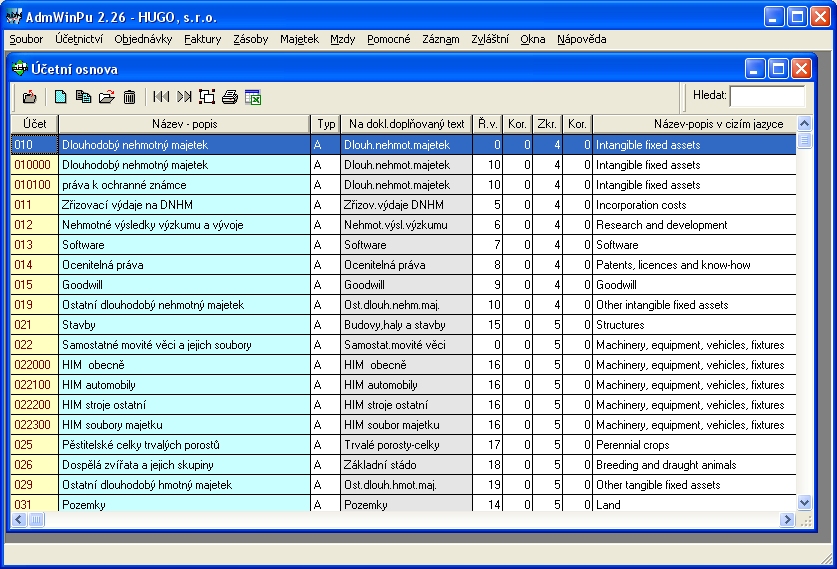This screenshot has width=837, height=569.
Task: Jump to last record arrow icon
Action: tap(184, 97)
